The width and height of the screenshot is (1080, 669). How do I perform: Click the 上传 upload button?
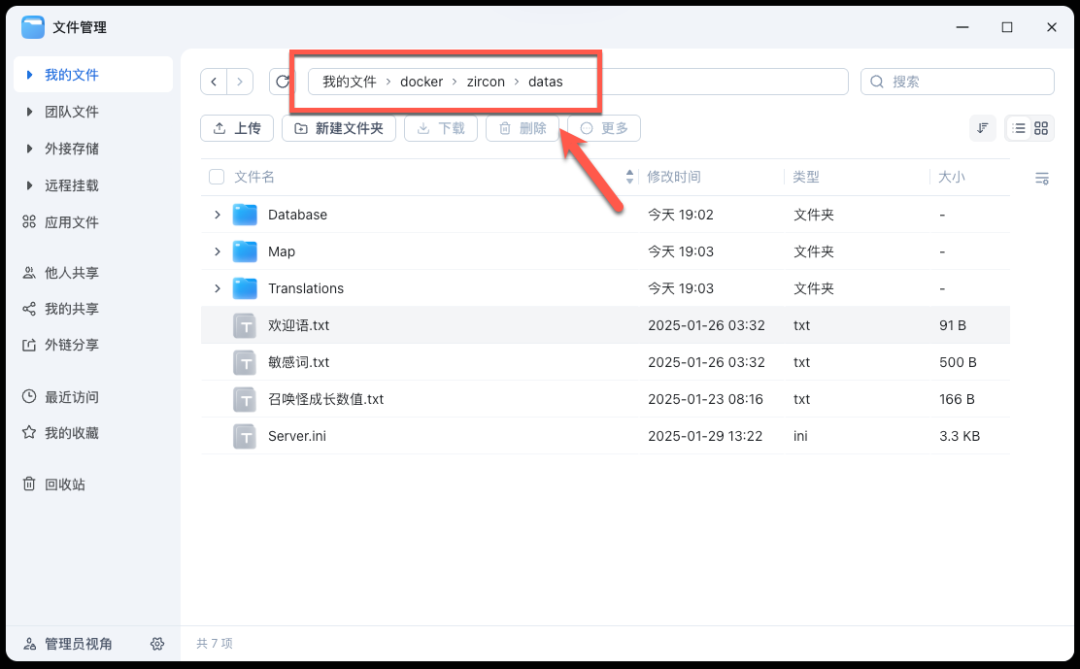point(236,128)
